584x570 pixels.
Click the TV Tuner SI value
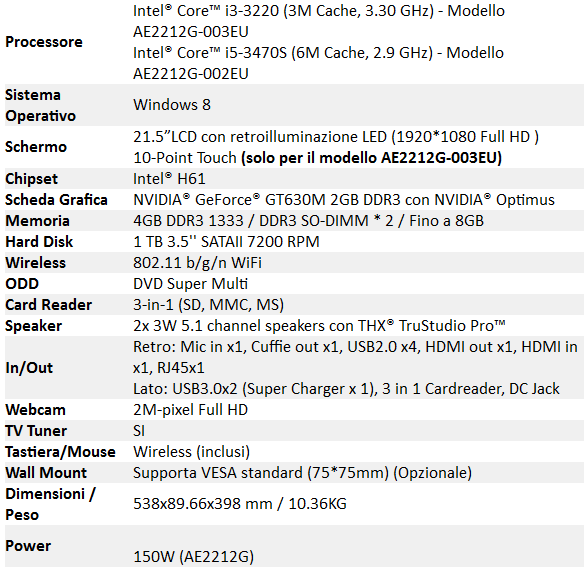point(139,431)
